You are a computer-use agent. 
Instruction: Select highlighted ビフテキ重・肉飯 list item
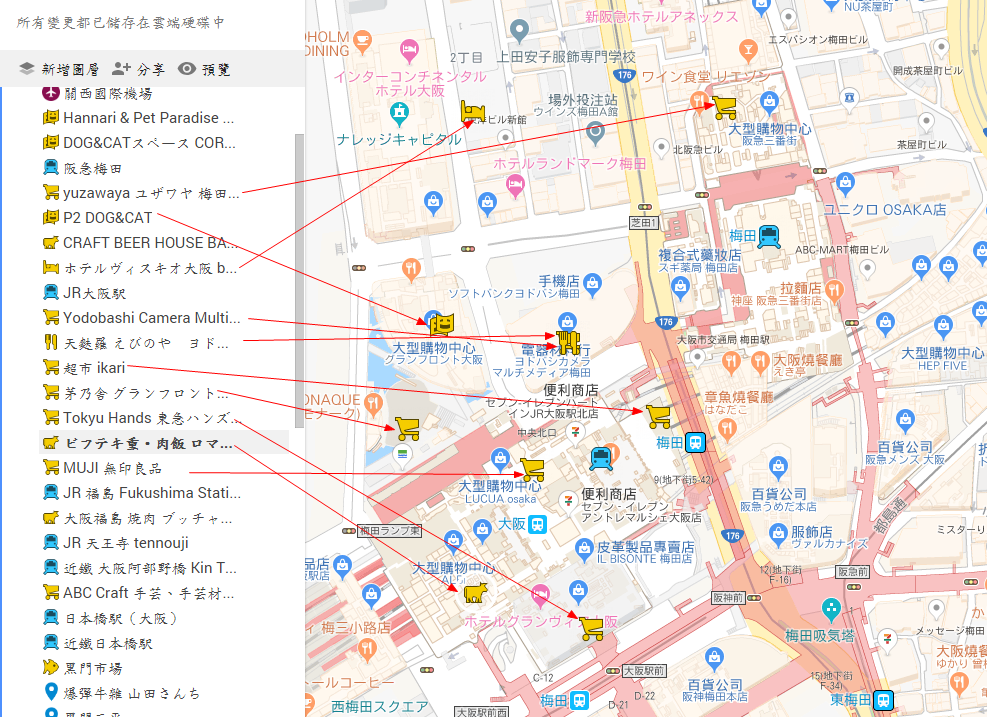click(164, 443)
